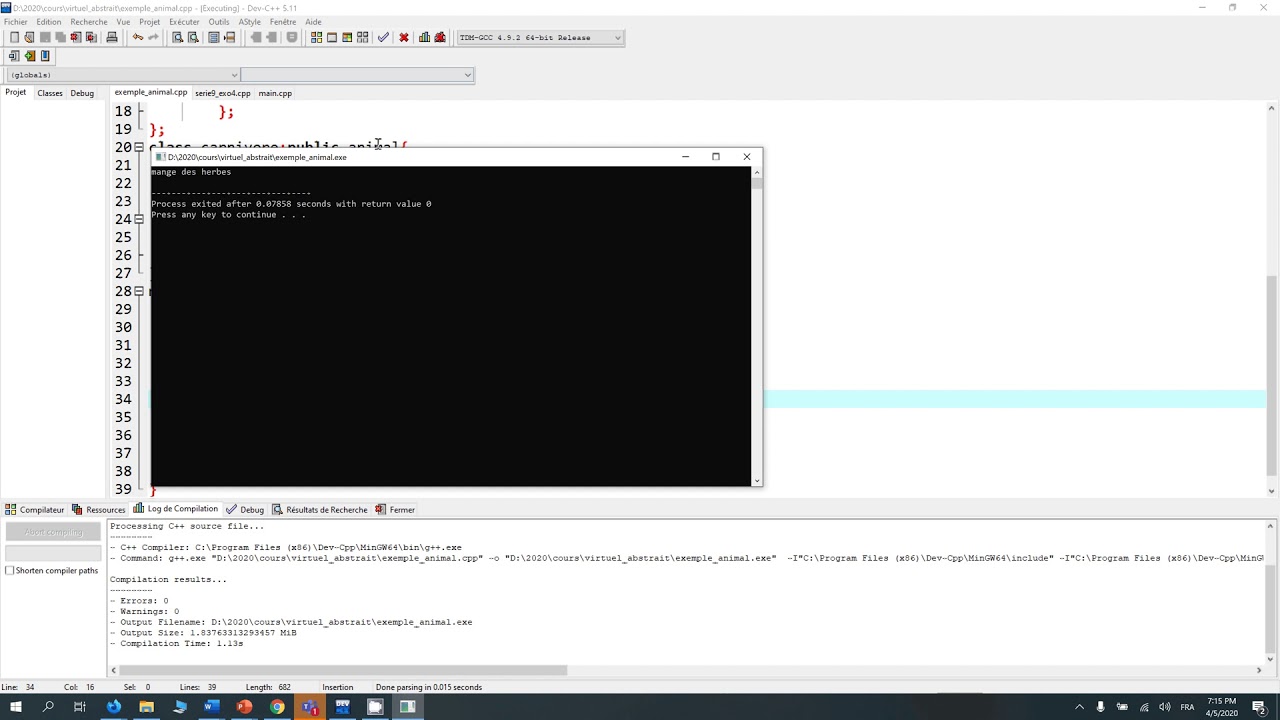Click the Close All files toolbar icon
The image size is (1280, 720).
click(x=91, y=38)
